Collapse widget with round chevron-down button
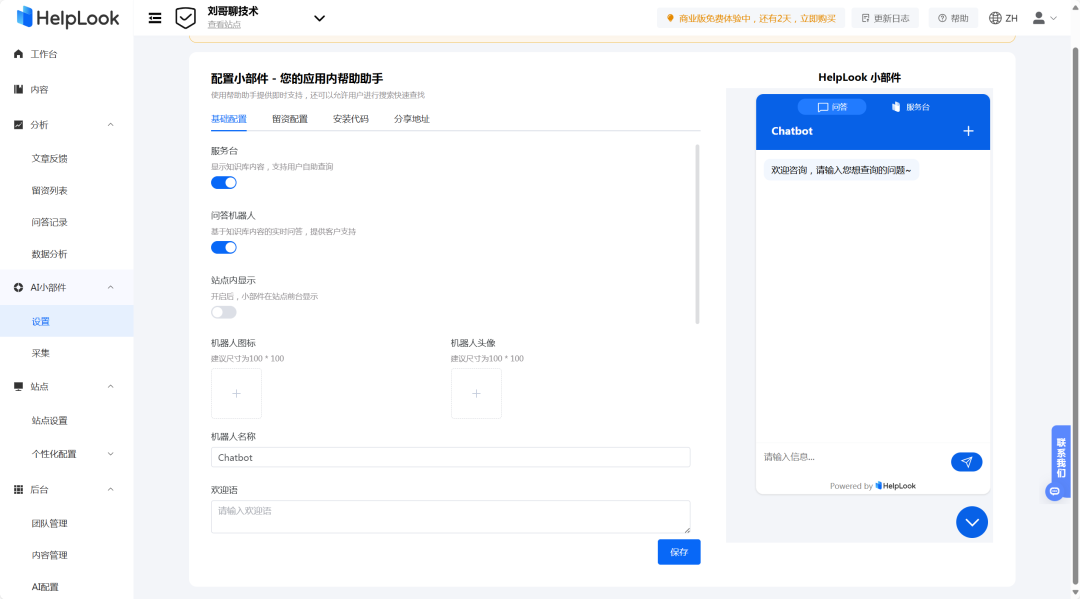The height and width of the screenshot is (599, 1080). [x=972, y=523]
